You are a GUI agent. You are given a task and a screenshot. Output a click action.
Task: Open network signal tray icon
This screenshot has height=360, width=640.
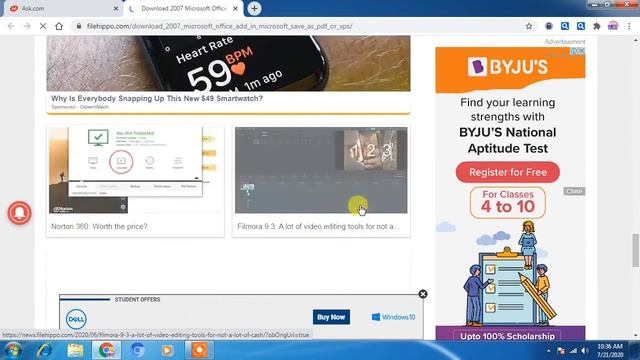[573, 351]
